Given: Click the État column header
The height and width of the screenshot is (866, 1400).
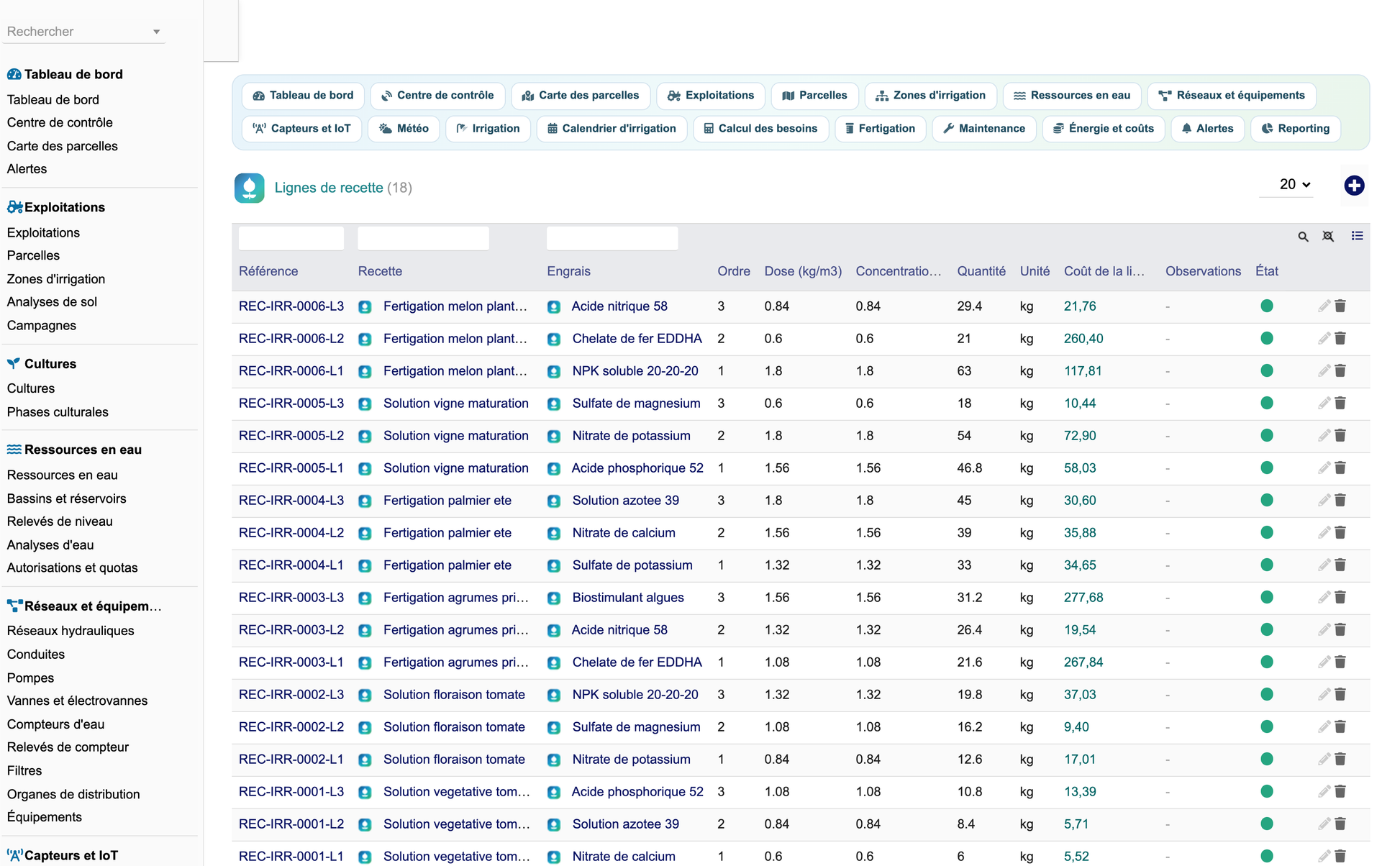Looking at the screenshot, I should coord(1267,271).
